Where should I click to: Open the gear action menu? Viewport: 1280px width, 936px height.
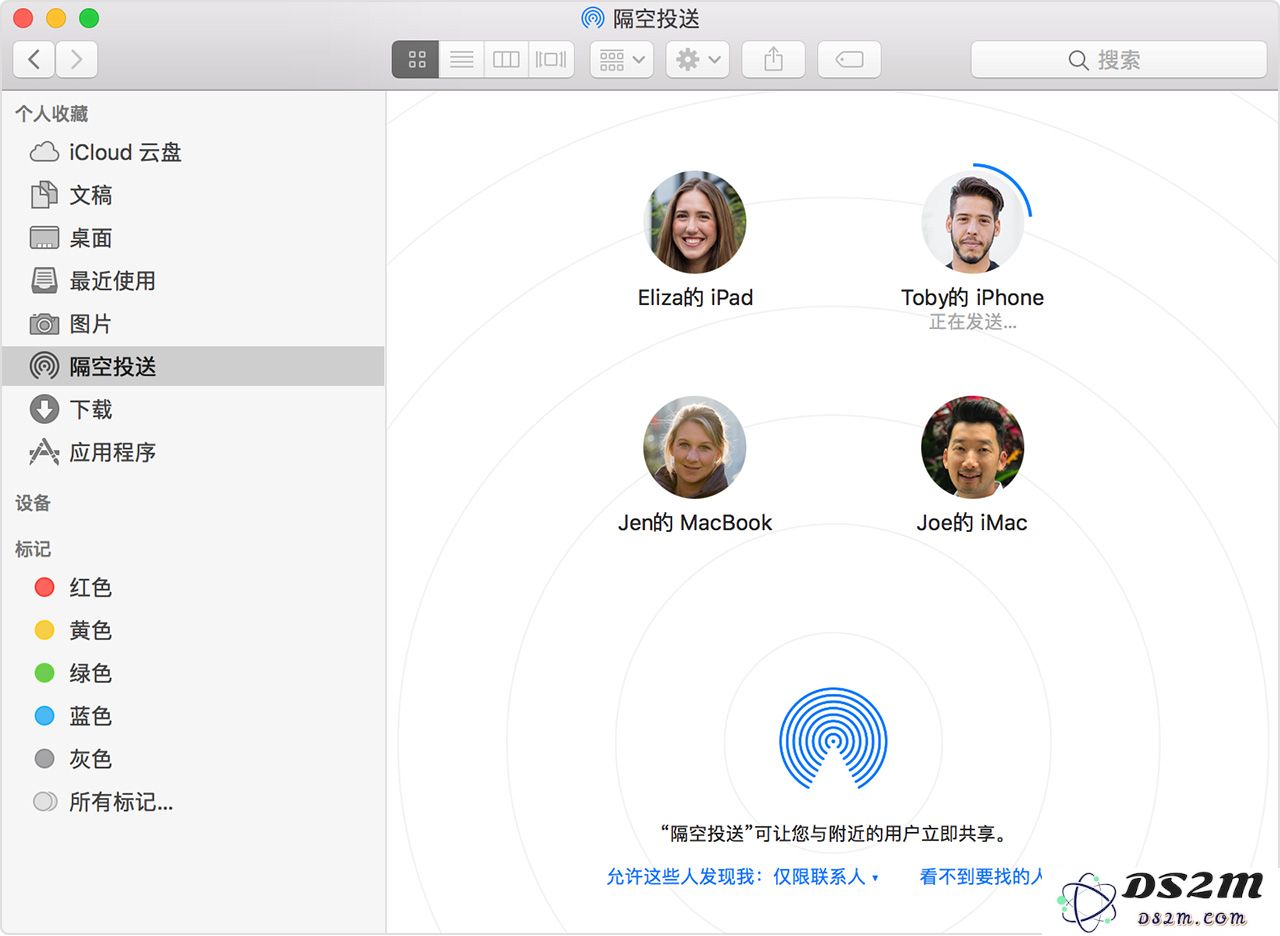click(x=698, y=60)
